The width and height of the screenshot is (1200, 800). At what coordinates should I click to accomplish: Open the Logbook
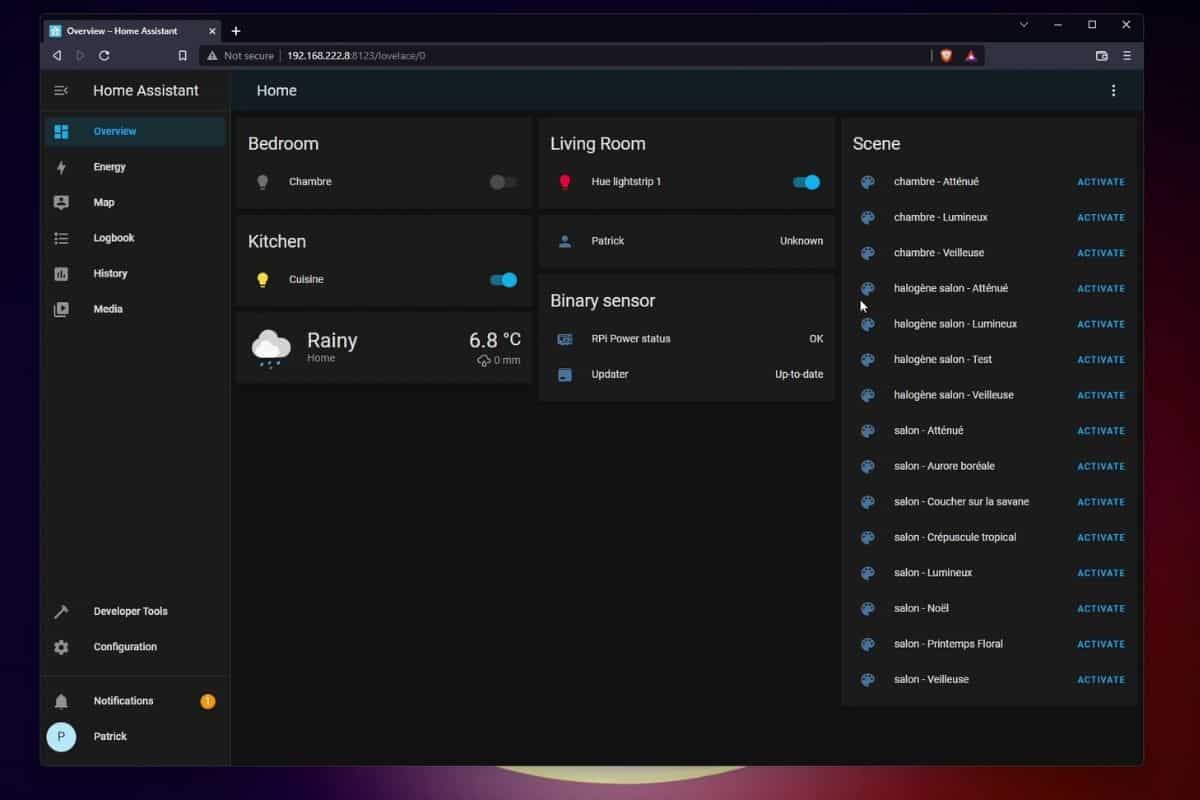[135, 238]
